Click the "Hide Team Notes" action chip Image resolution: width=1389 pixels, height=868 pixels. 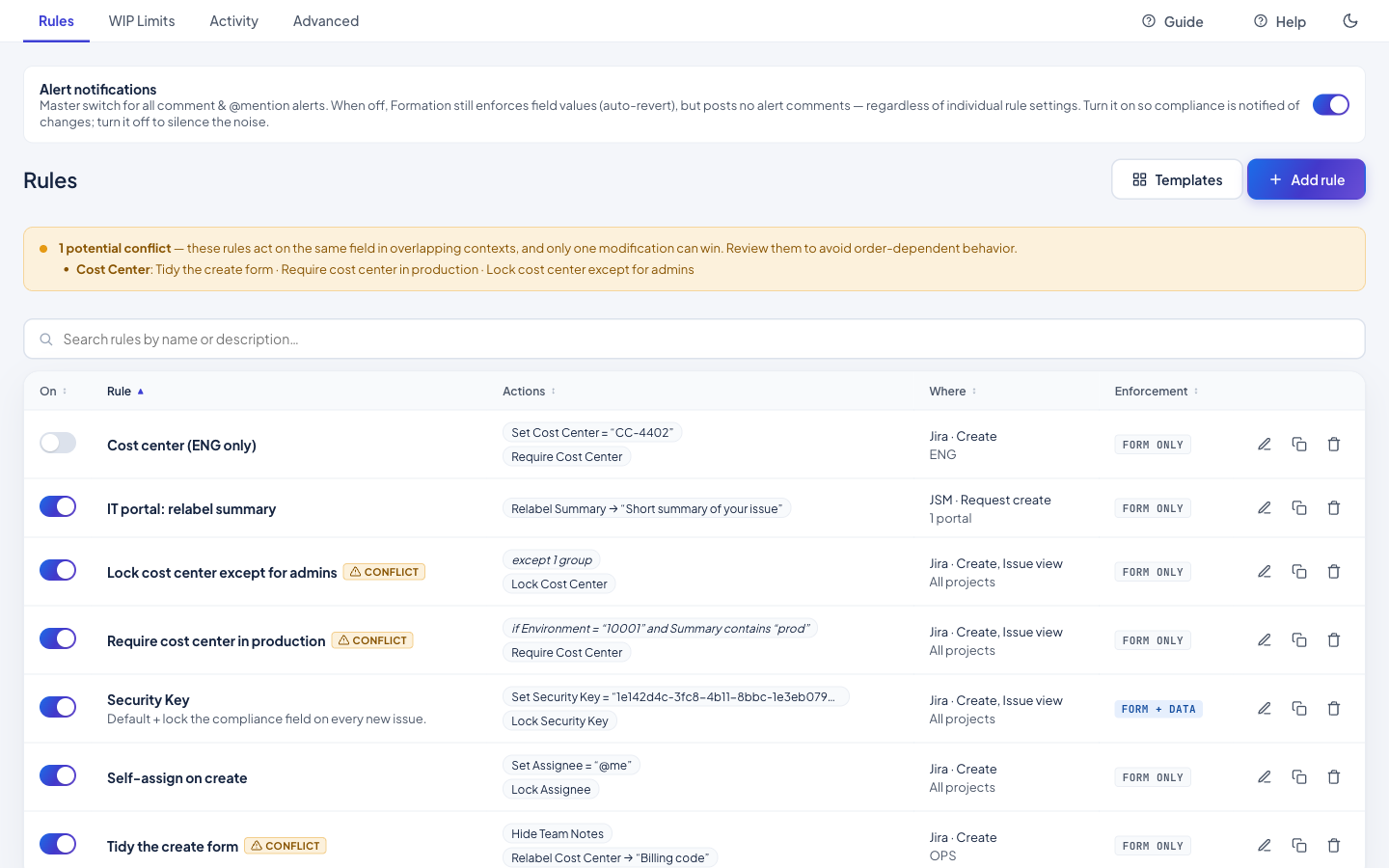(558, 834)
